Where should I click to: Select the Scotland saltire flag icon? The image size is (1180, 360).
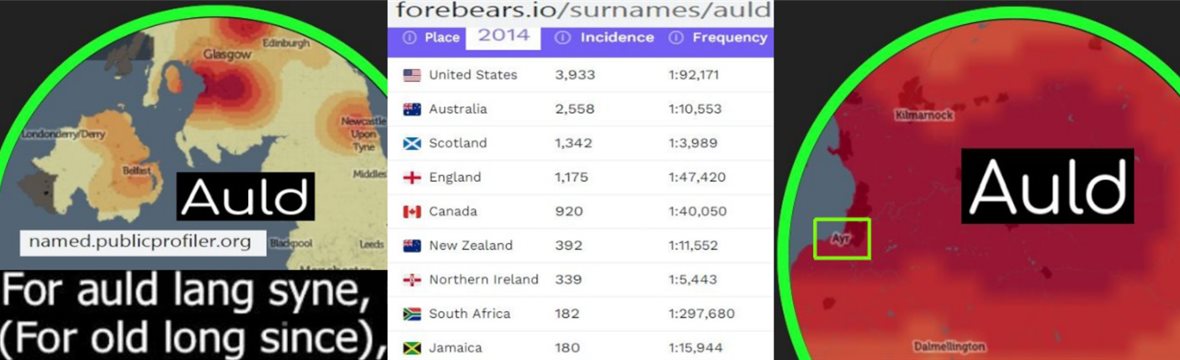pyautogui.click(x=412, y=143)
